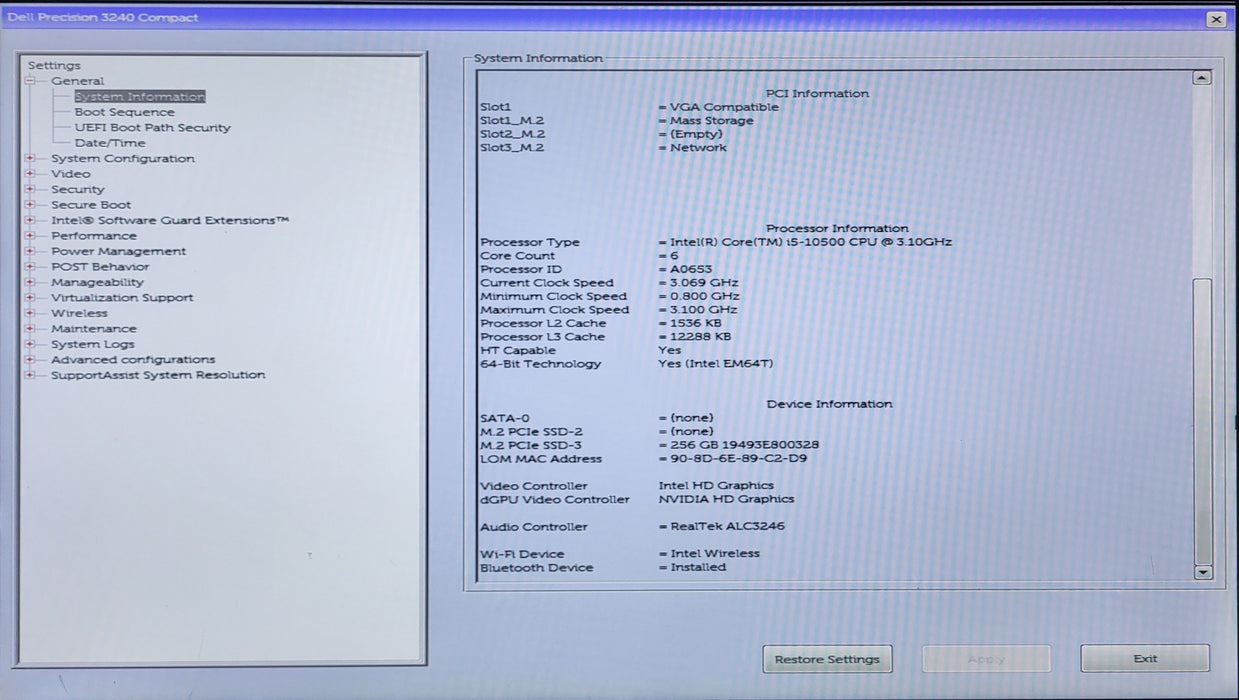
Task: Select the System Configuration label
Action: click(123, 158)
